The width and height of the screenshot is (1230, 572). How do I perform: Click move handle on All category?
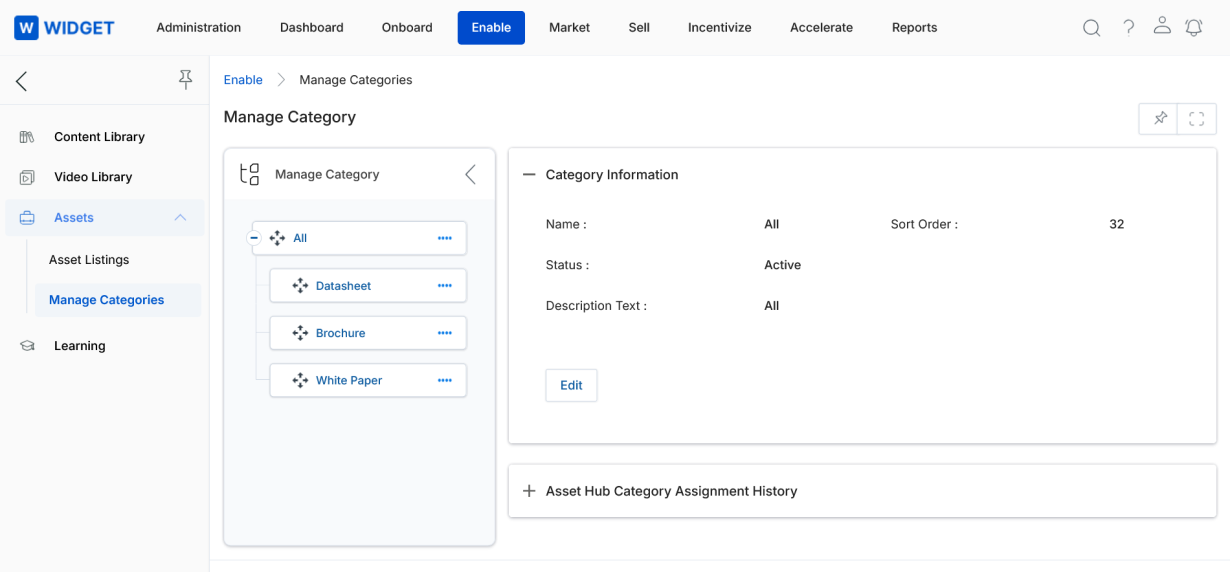(x=278, y=238)
